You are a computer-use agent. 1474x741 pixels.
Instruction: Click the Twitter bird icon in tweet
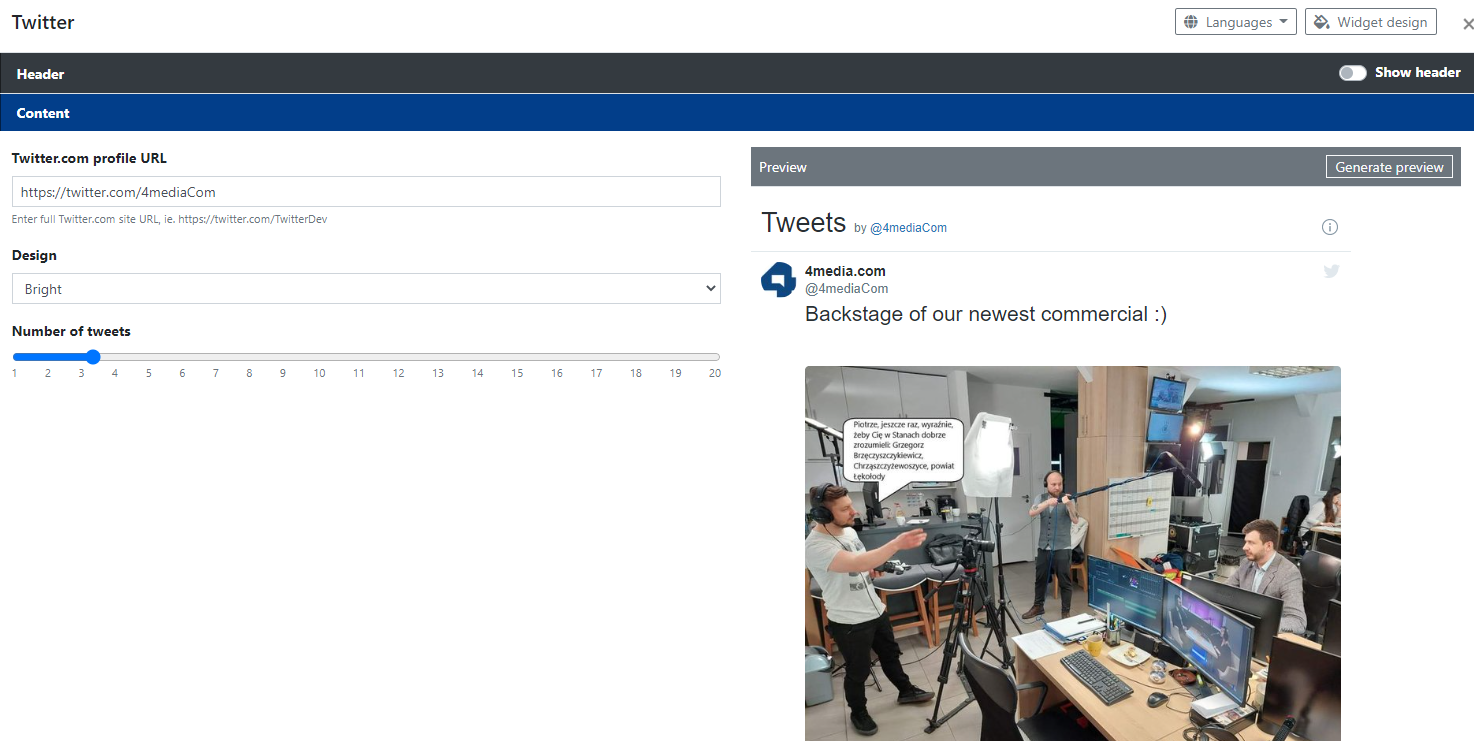[x=1331, y=271]
